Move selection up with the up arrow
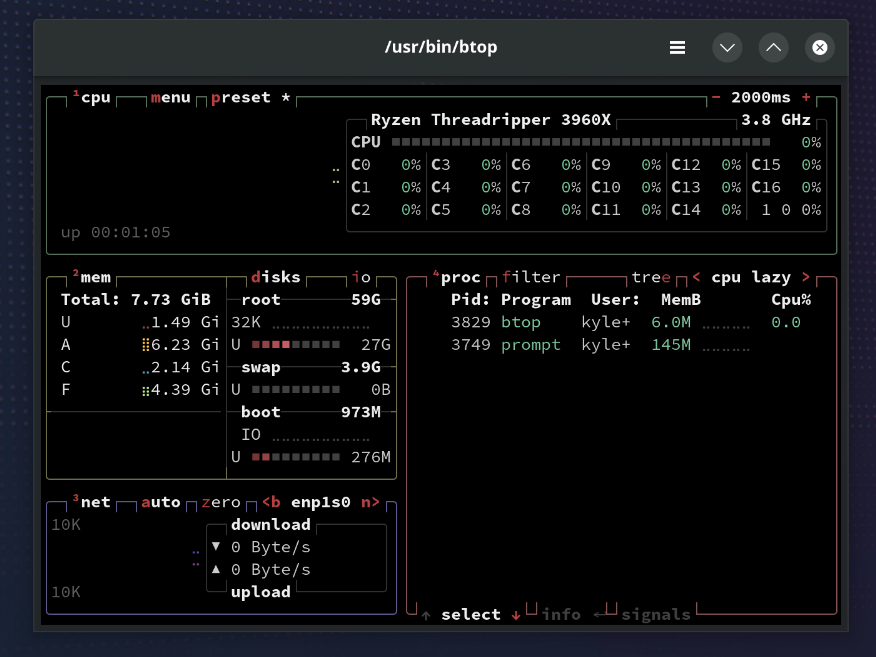 [x=426, y=614]
